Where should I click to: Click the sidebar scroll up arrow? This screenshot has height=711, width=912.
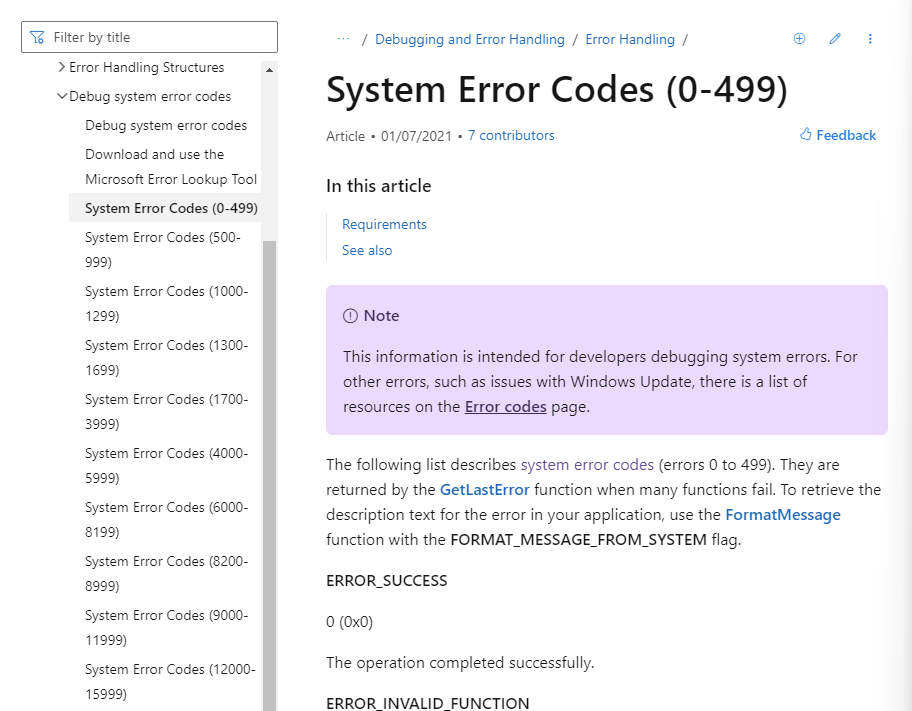[x=269, y=69]
